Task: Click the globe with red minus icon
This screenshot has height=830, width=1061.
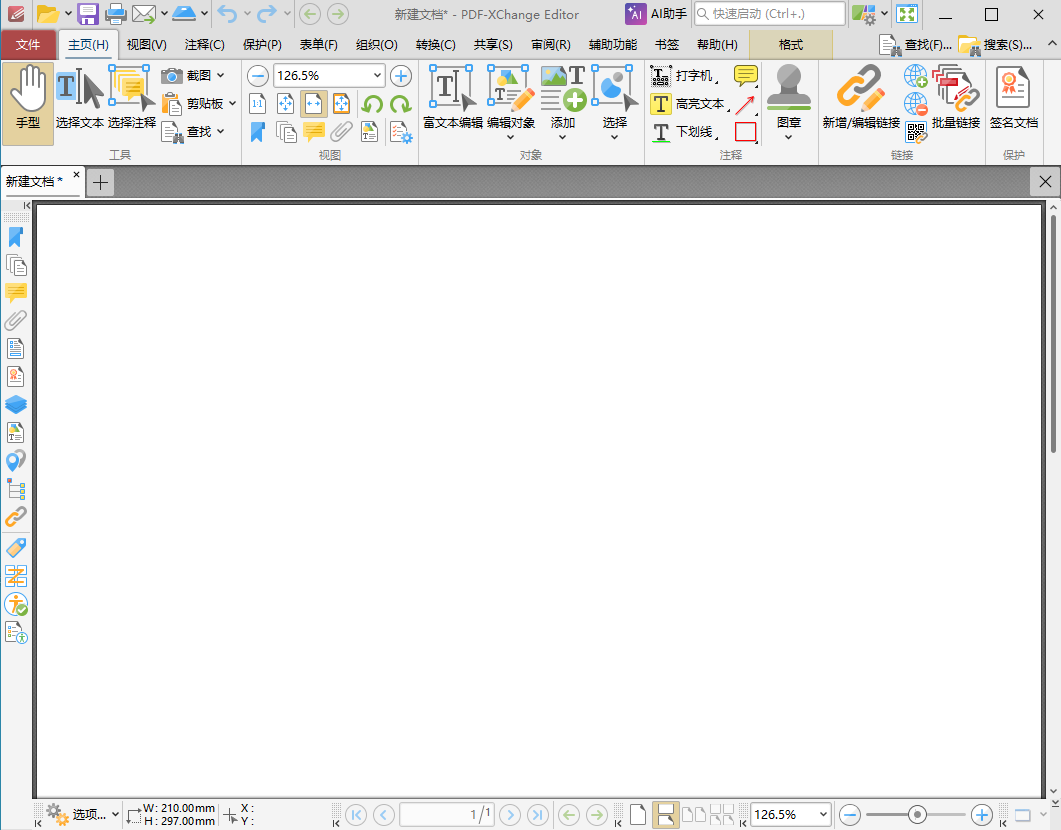Action: click(x=915, y=104)
